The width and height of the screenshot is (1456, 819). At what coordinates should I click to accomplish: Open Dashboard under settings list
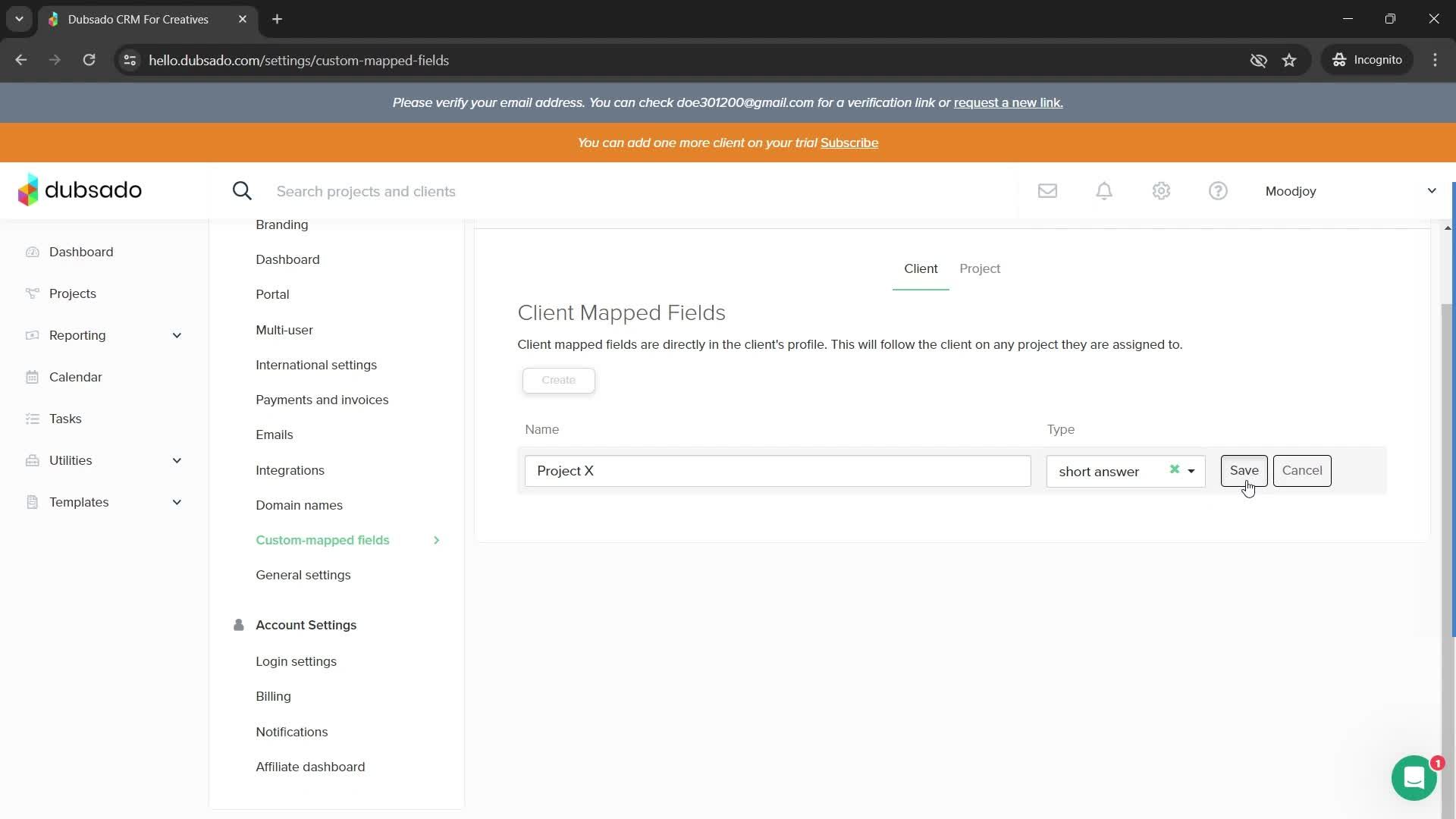tap(287, 259)
